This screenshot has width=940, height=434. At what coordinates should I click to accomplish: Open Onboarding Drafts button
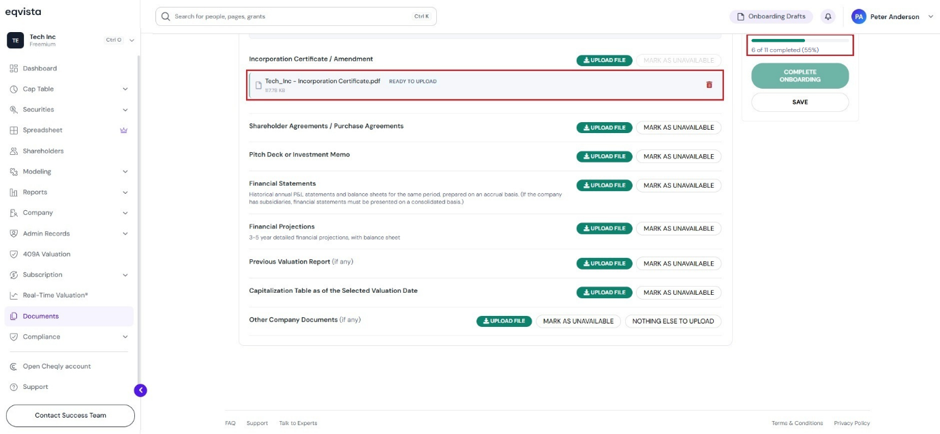coord(771,17)
